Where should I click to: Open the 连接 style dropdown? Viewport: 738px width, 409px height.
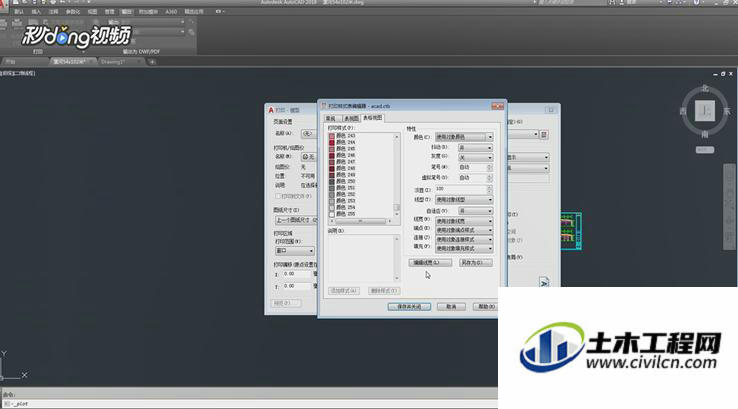[x=464, y=239]
